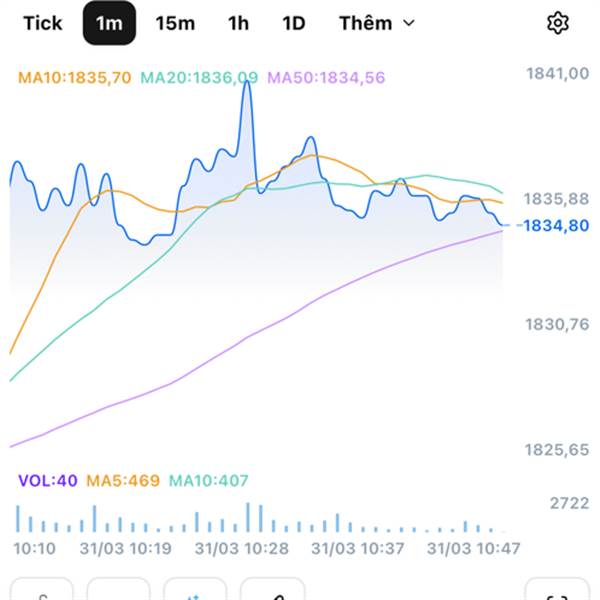This screenshot has width=600, height=600.
Task: Click the active 1m timeframe tab
Action: [x=109, y=23]
